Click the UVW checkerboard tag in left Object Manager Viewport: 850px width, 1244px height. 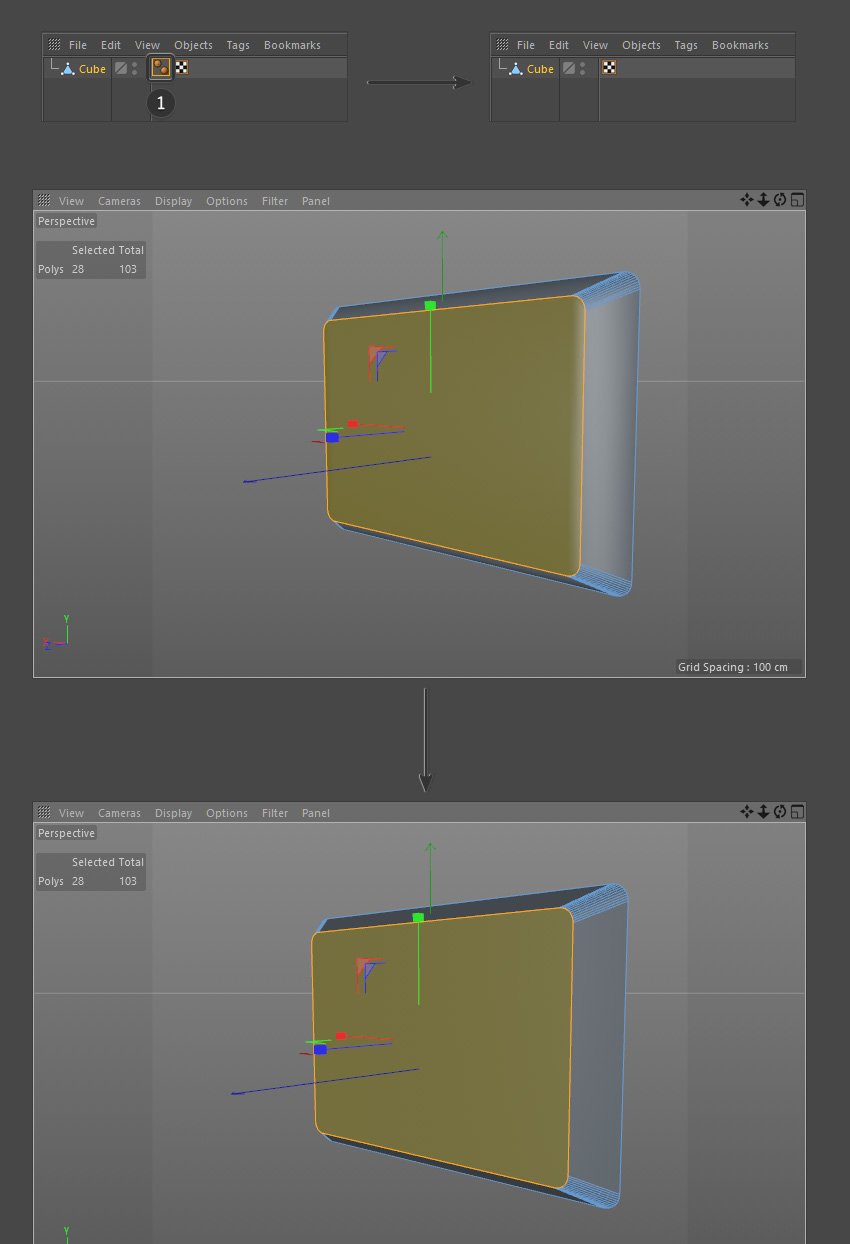[x=182, y=68]
